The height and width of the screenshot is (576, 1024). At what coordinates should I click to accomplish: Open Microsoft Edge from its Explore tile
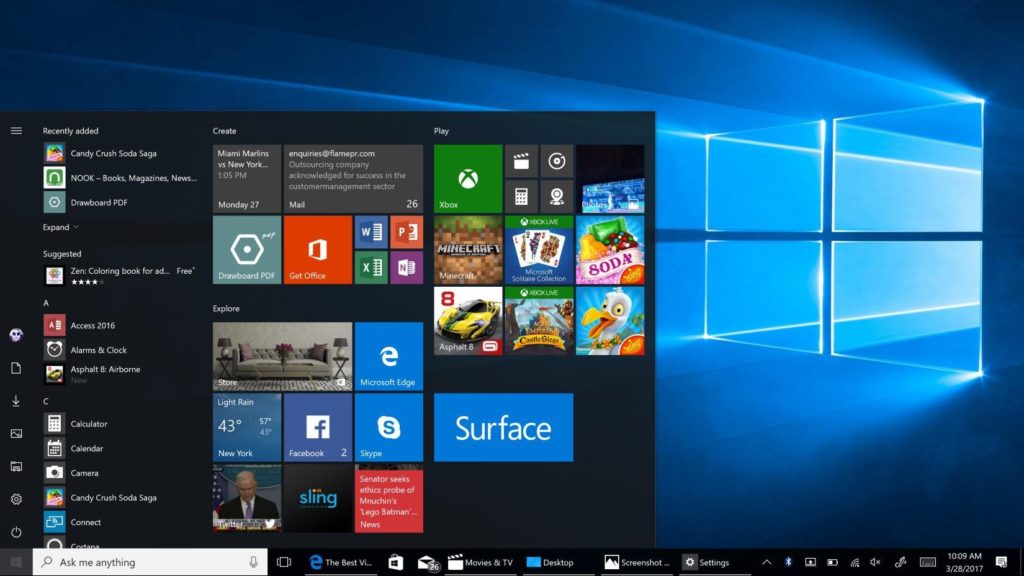click(x=389, y=355)
